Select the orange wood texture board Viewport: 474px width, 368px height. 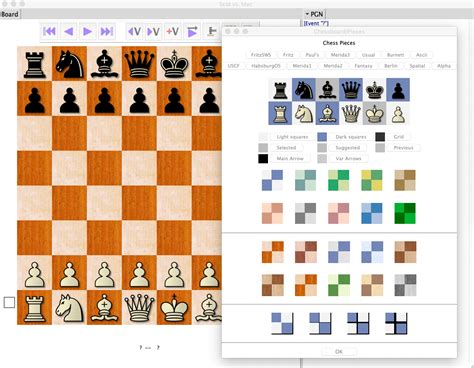[x=273, y=252]
